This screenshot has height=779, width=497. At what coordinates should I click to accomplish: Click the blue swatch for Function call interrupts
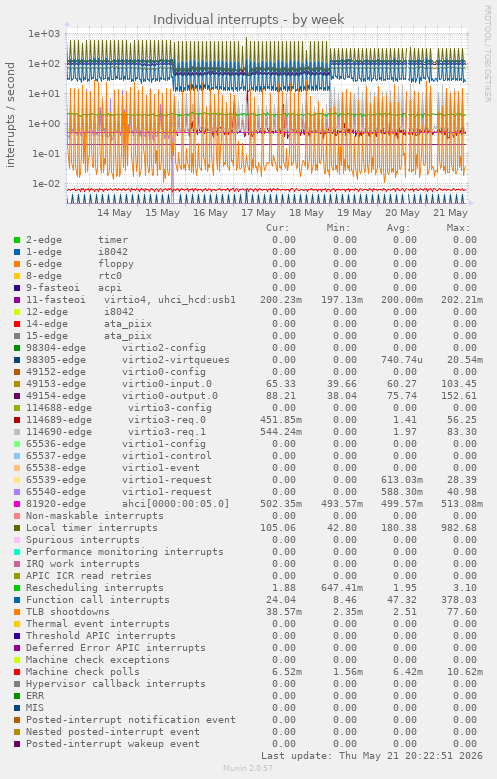tap(17, 600)
